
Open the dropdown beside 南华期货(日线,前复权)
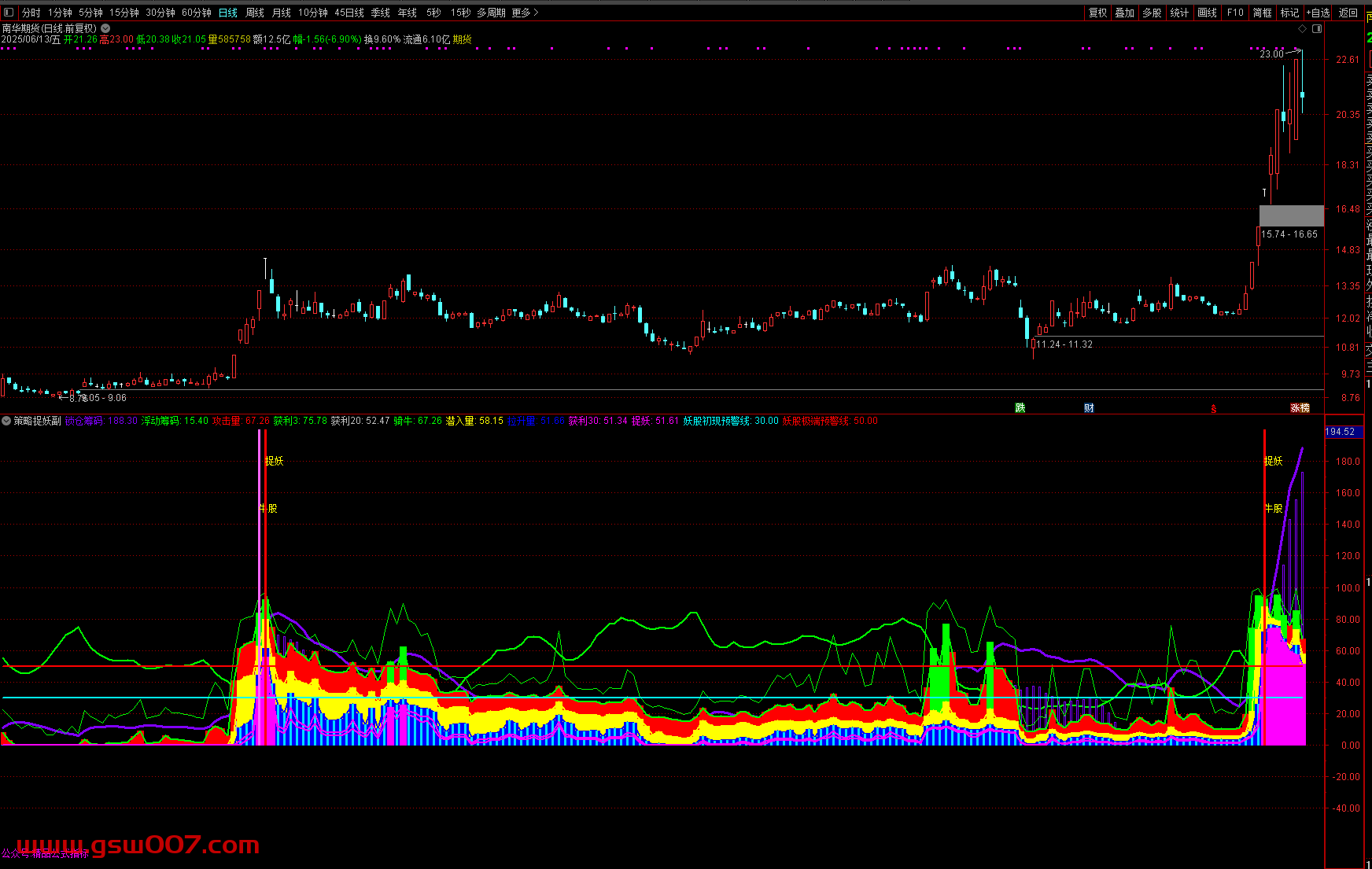pyautogui.click(x=105, y=28)
